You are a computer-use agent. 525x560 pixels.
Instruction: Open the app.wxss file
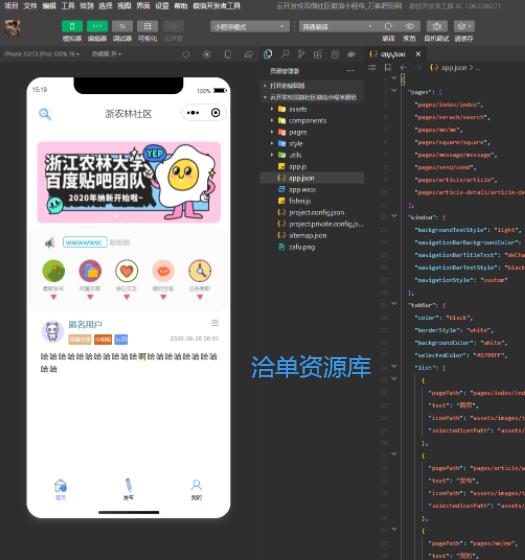[x=302, y=189]
